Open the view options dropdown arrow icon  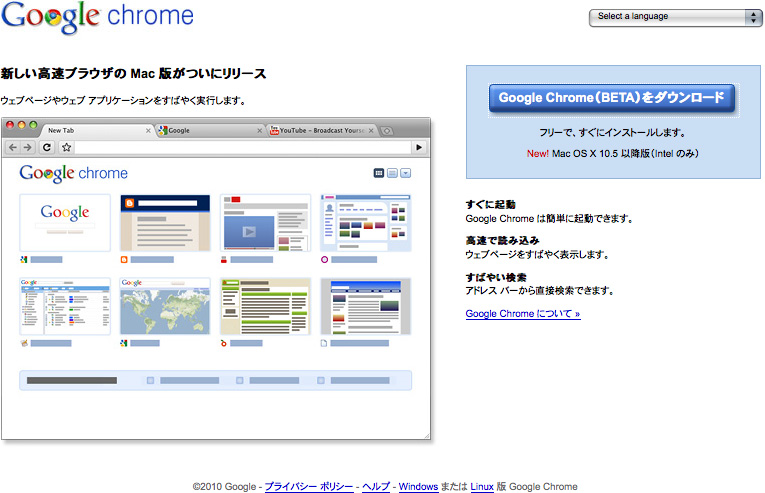[x=405, y=173]
